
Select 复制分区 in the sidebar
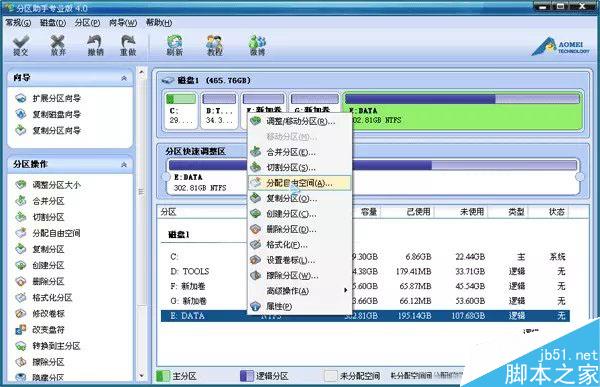pyautogui.click(x=40, y=249)
